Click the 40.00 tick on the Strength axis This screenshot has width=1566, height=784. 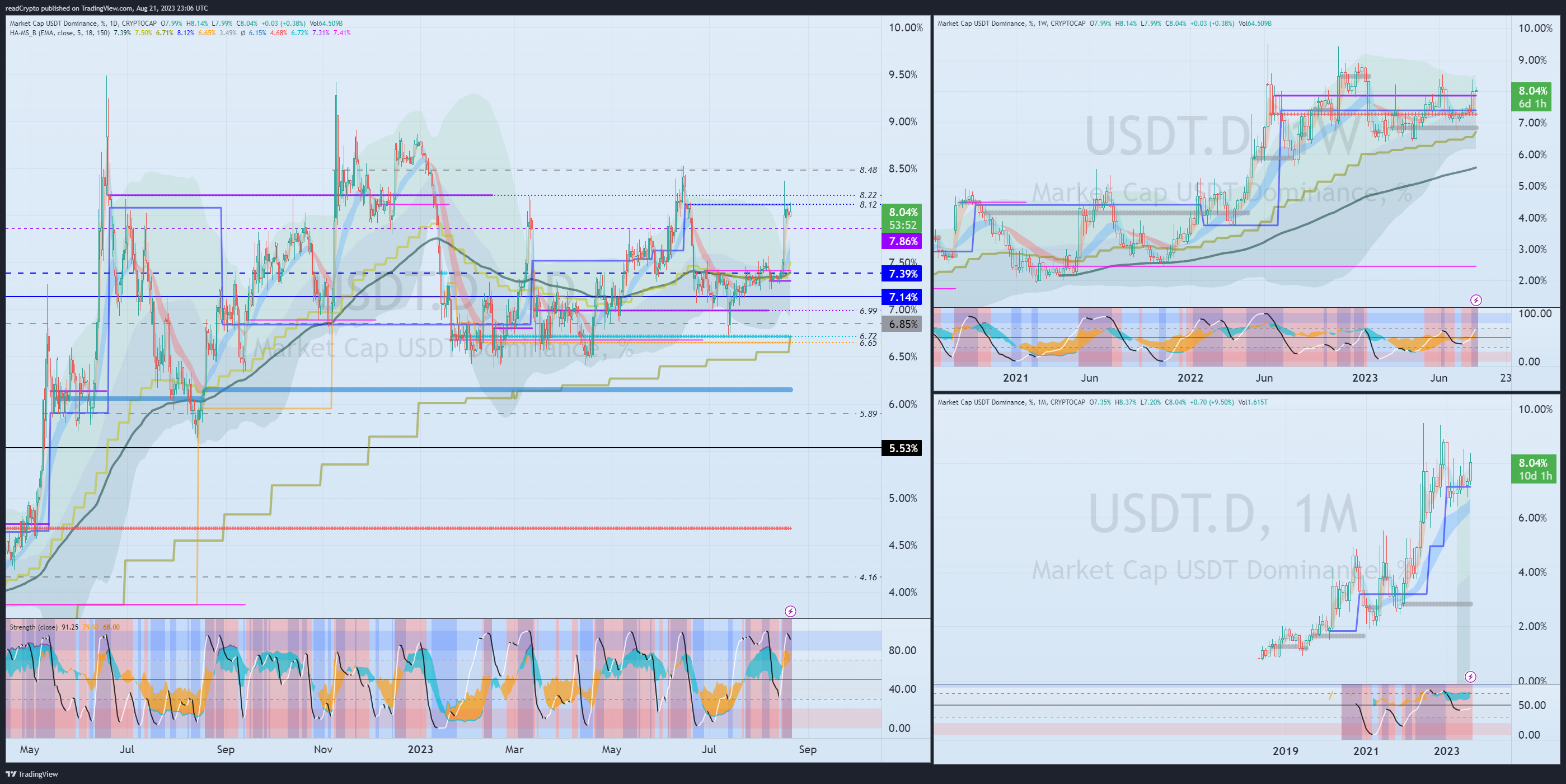point(902,688)
